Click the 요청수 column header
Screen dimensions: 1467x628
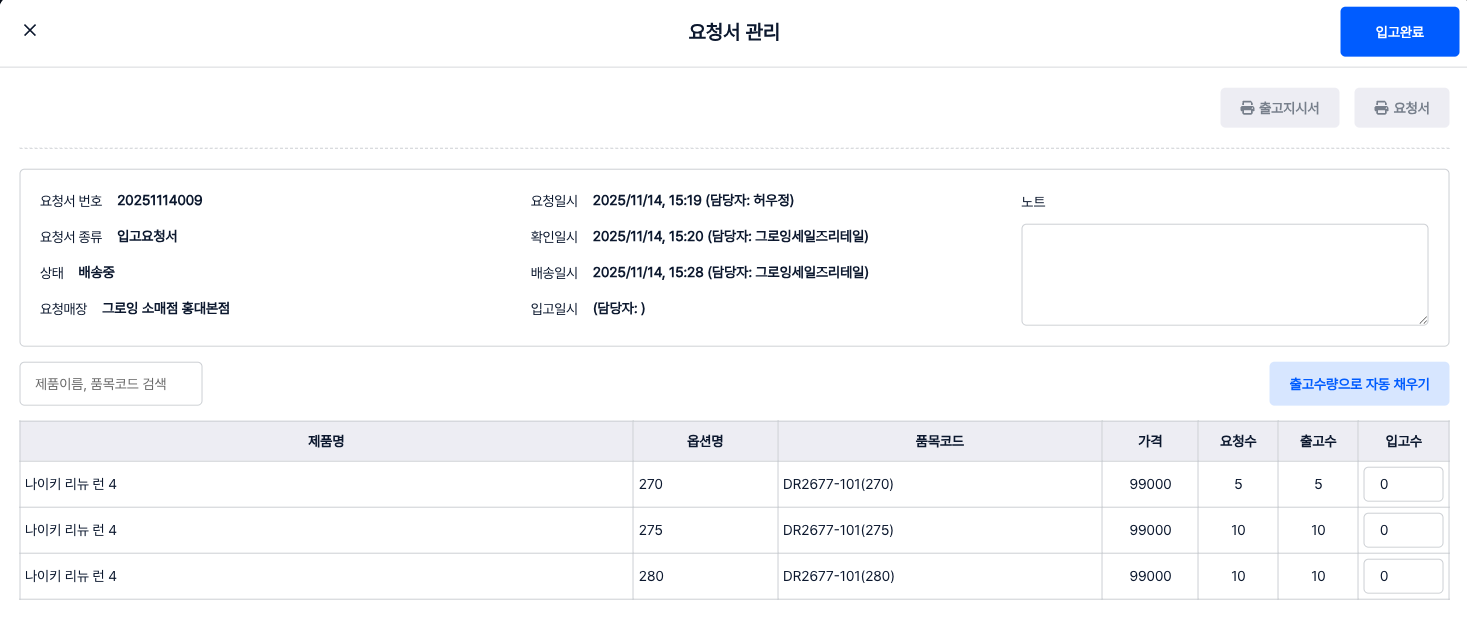[x=1238, y=441]
